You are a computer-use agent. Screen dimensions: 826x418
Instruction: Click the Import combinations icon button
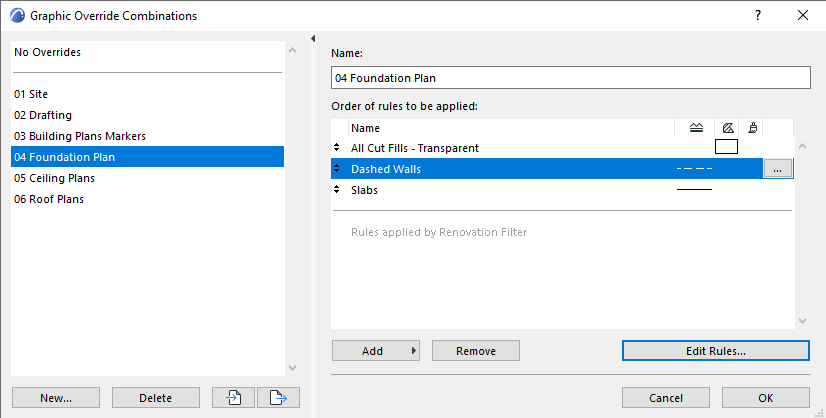(233, 398)
